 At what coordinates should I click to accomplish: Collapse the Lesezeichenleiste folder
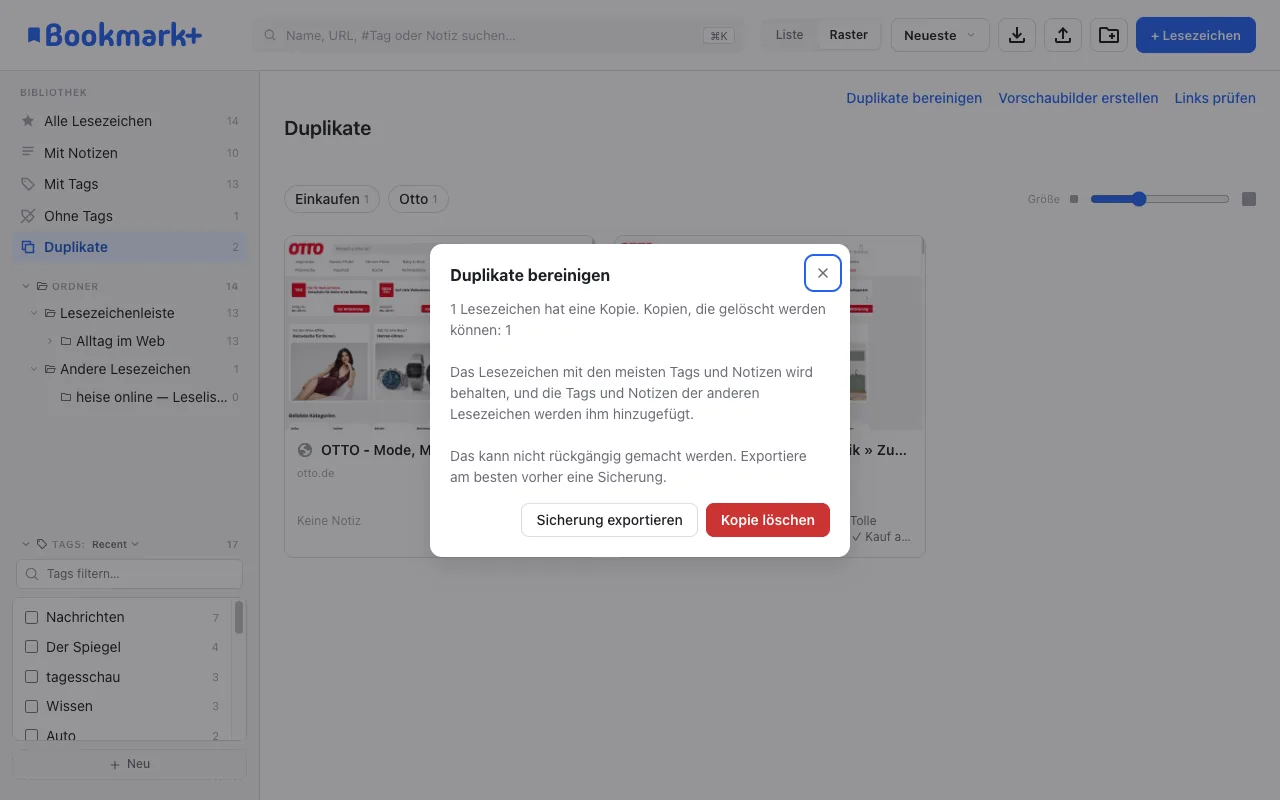tap(34, 313)
